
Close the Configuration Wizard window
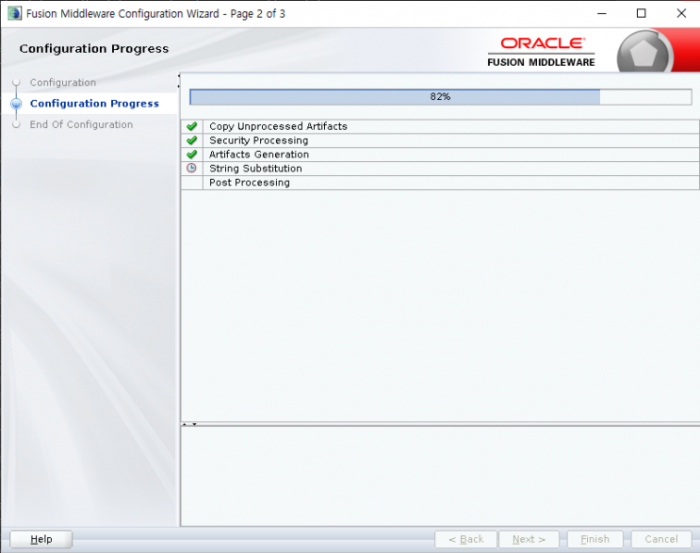[x=681, y=13]
